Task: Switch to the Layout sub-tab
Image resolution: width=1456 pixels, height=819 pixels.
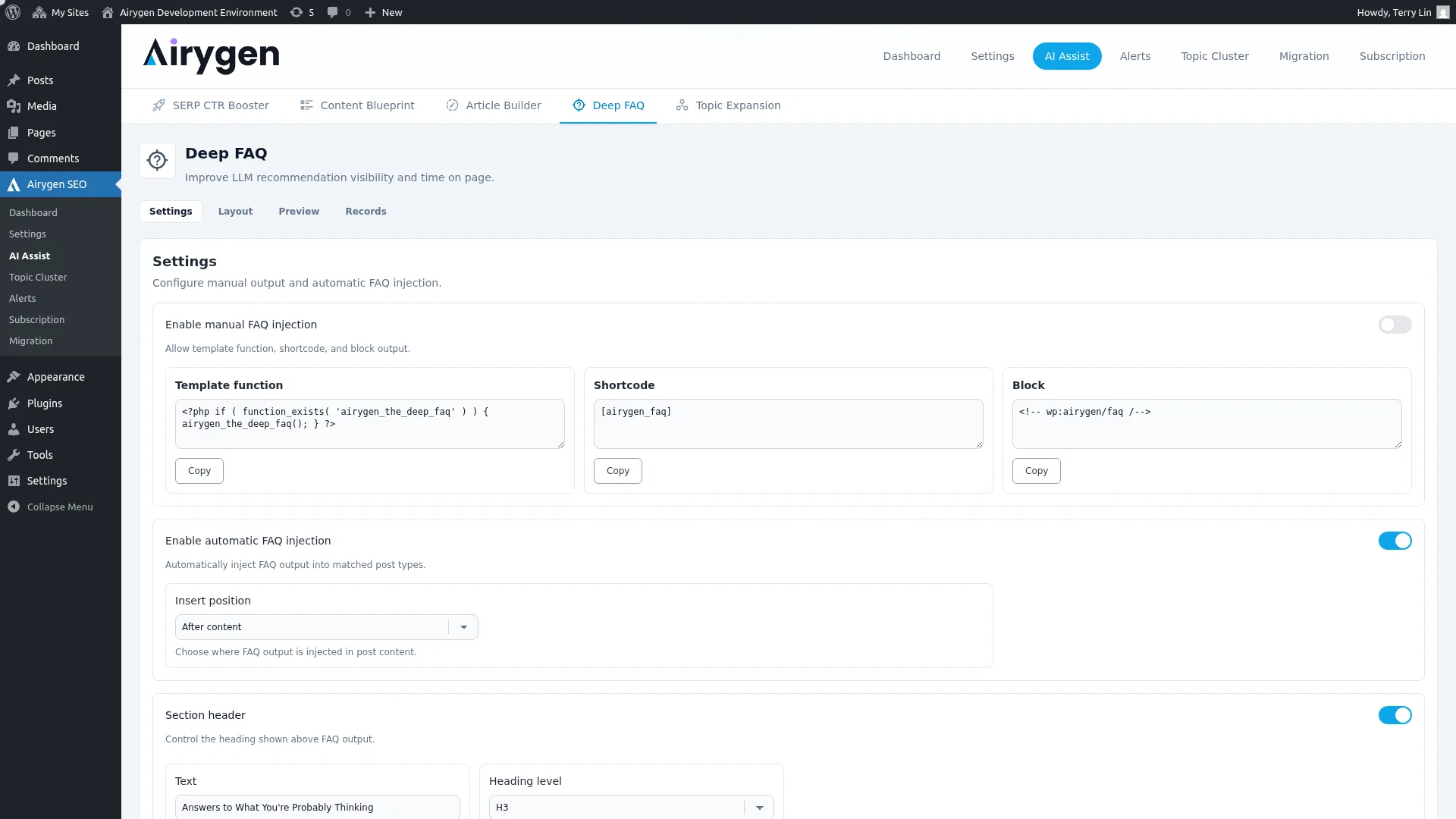Action: [235, 212]
